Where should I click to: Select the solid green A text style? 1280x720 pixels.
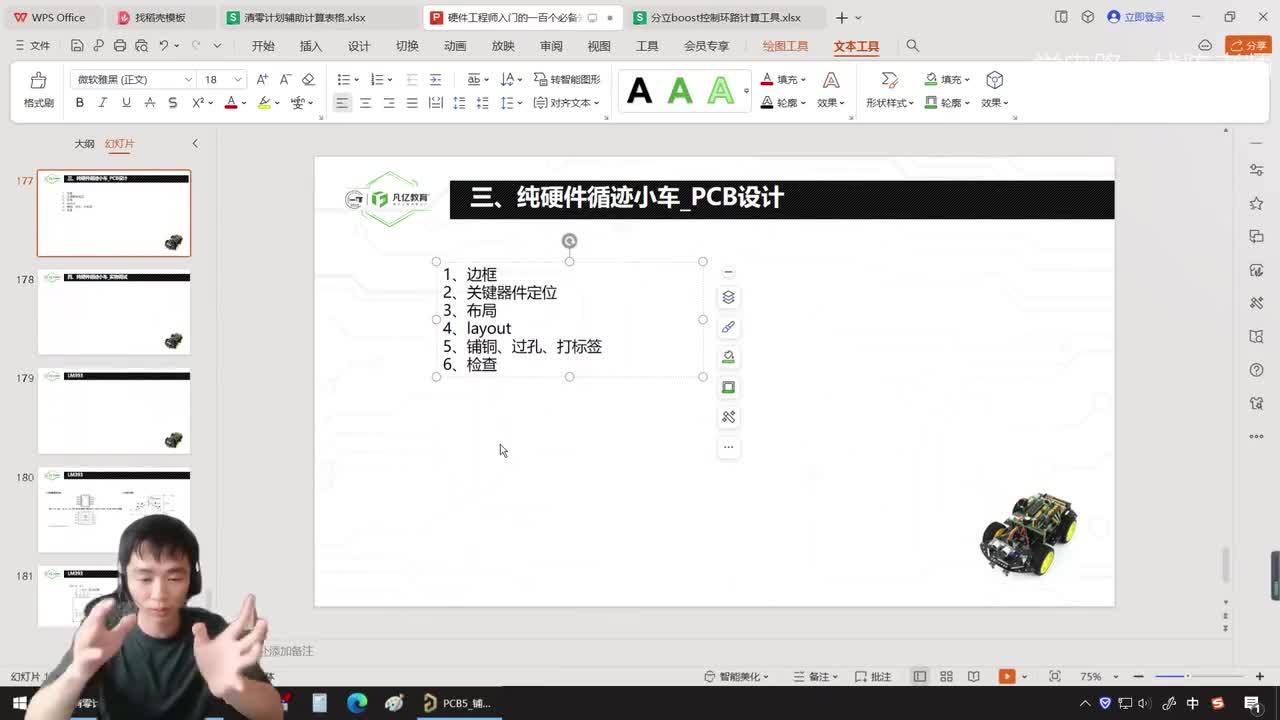pos(680,91)
